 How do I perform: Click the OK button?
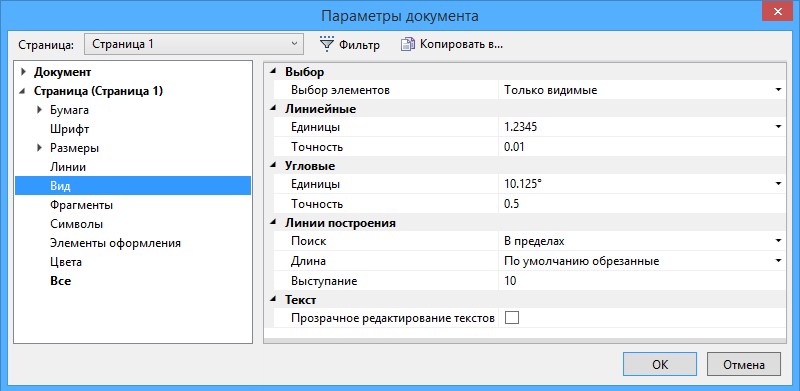660,364
